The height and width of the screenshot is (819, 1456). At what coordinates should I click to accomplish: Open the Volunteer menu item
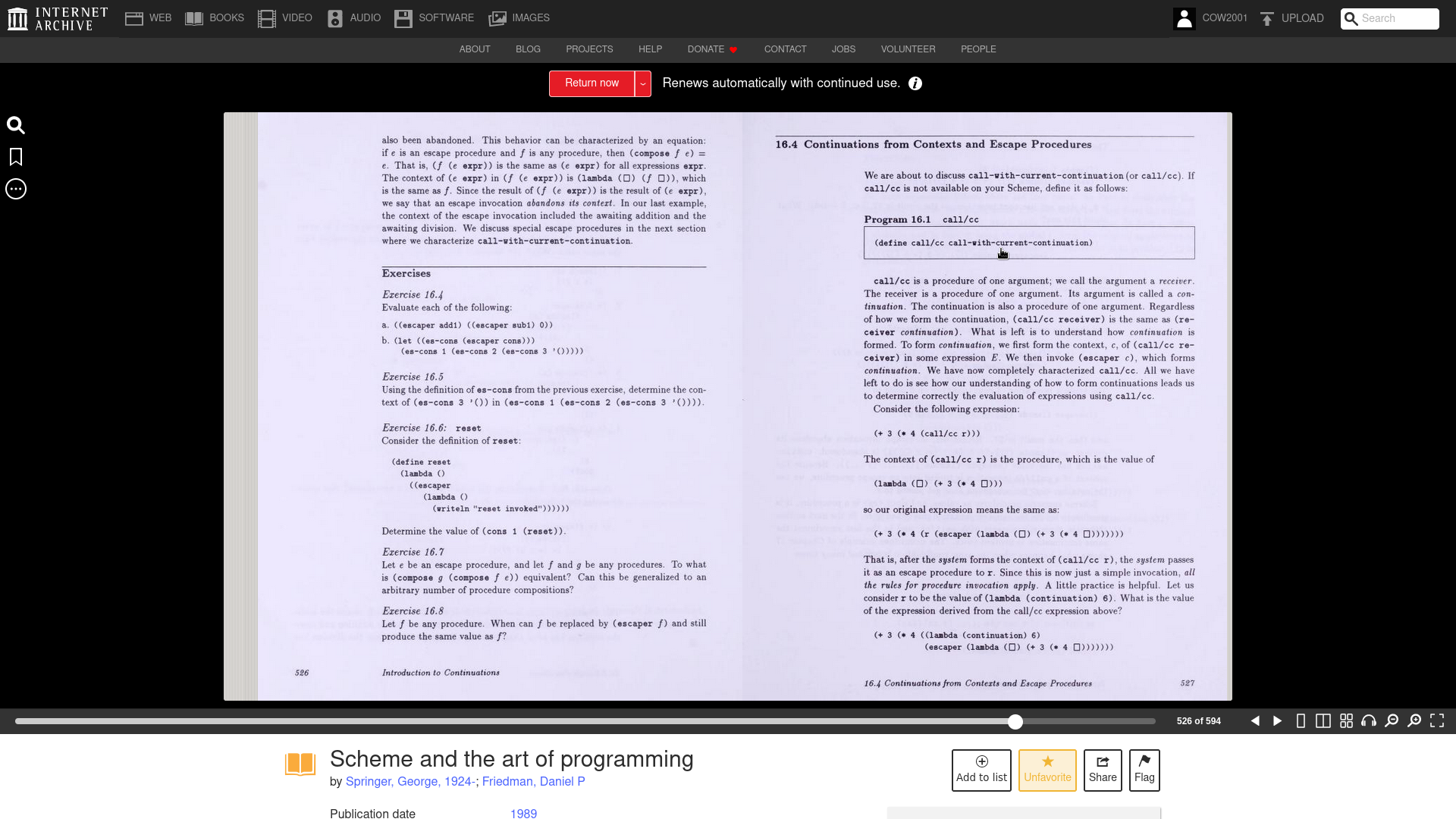click(908, 49)
